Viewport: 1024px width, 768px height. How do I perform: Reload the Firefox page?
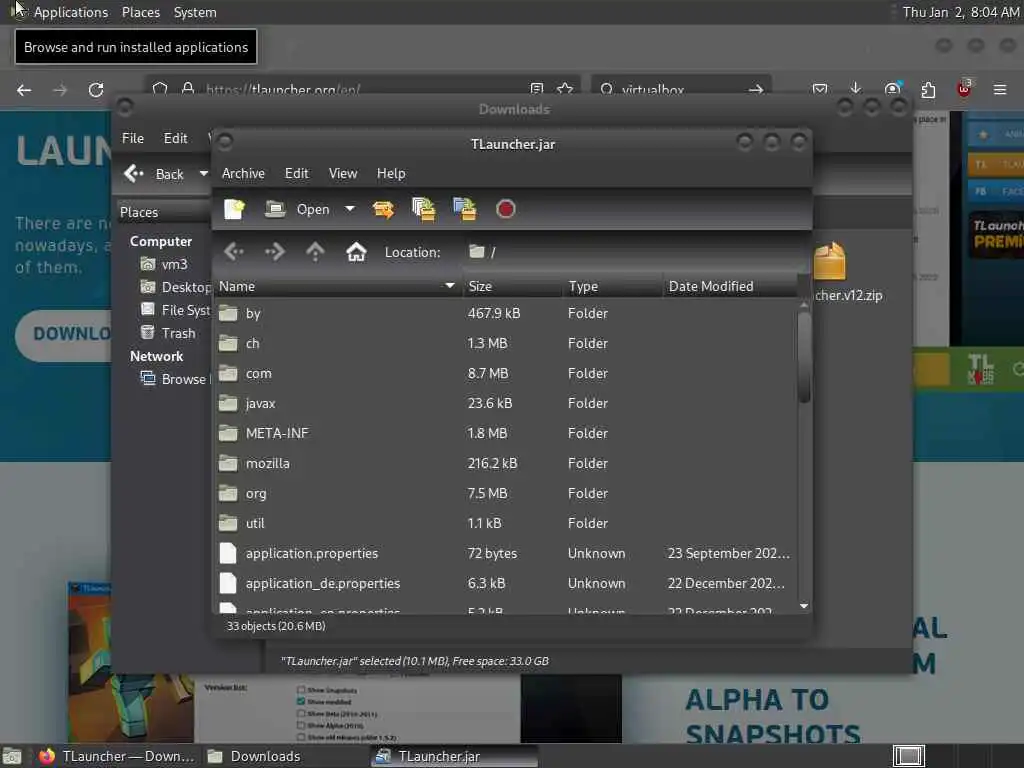tap(96, 89)
